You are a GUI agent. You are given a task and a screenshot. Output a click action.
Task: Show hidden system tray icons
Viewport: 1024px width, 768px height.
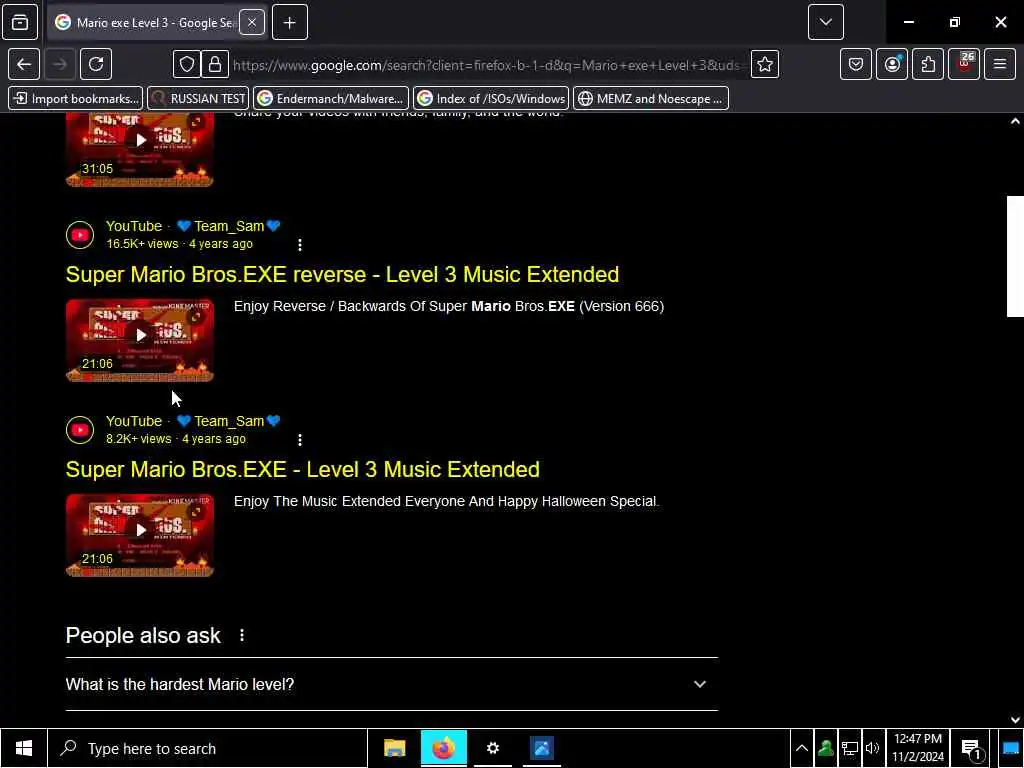click(x=801, y=748)
